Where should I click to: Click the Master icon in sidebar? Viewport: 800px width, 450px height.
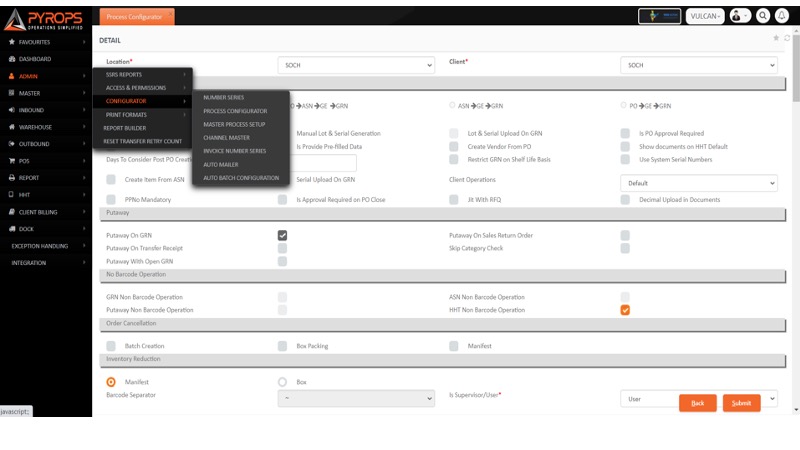tap(12, 93)
